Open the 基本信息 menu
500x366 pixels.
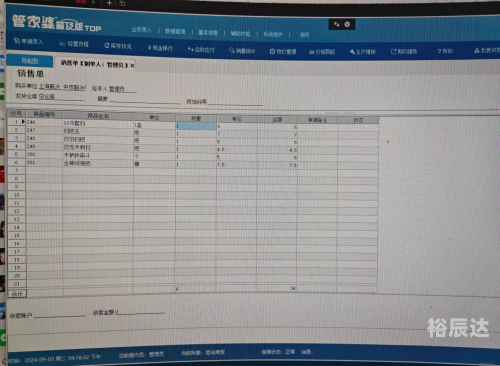(208, 33)
